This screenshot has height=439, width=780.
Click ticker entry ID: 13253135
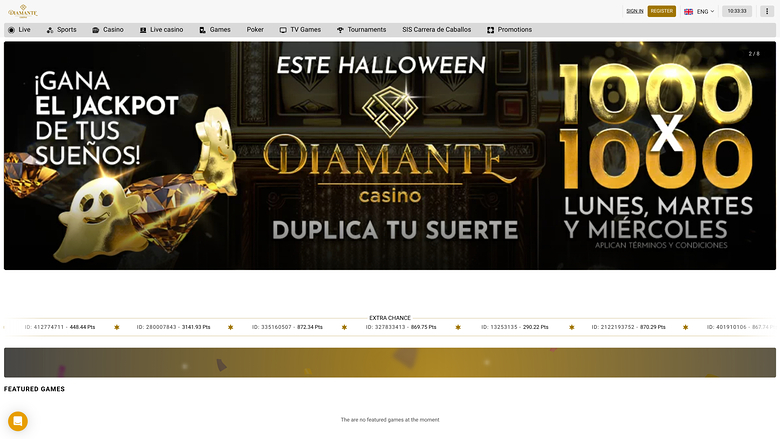pos(515,327)
